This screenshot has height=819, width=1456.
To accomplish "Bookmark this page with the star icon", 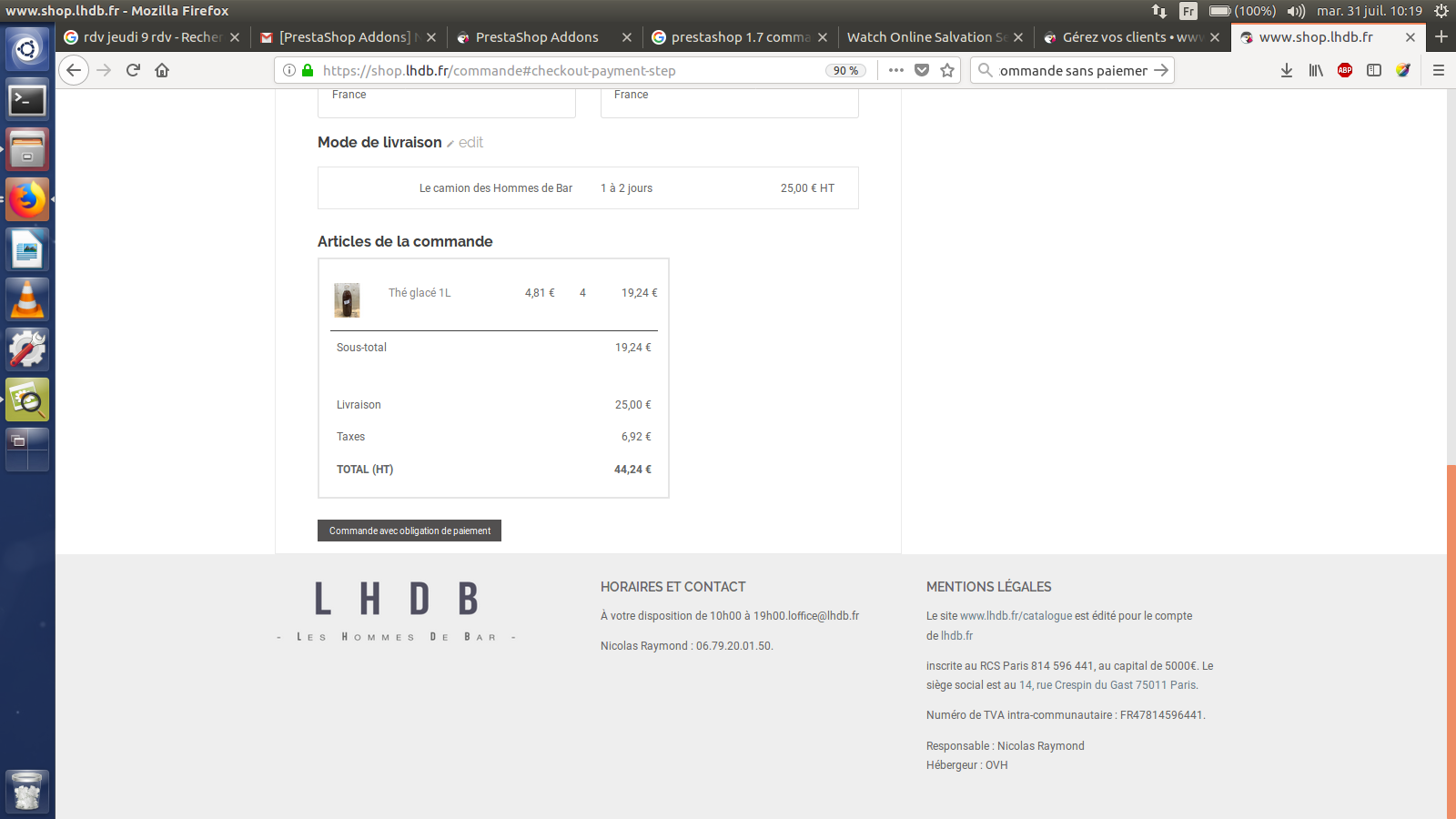I will (x=947, y=70).
